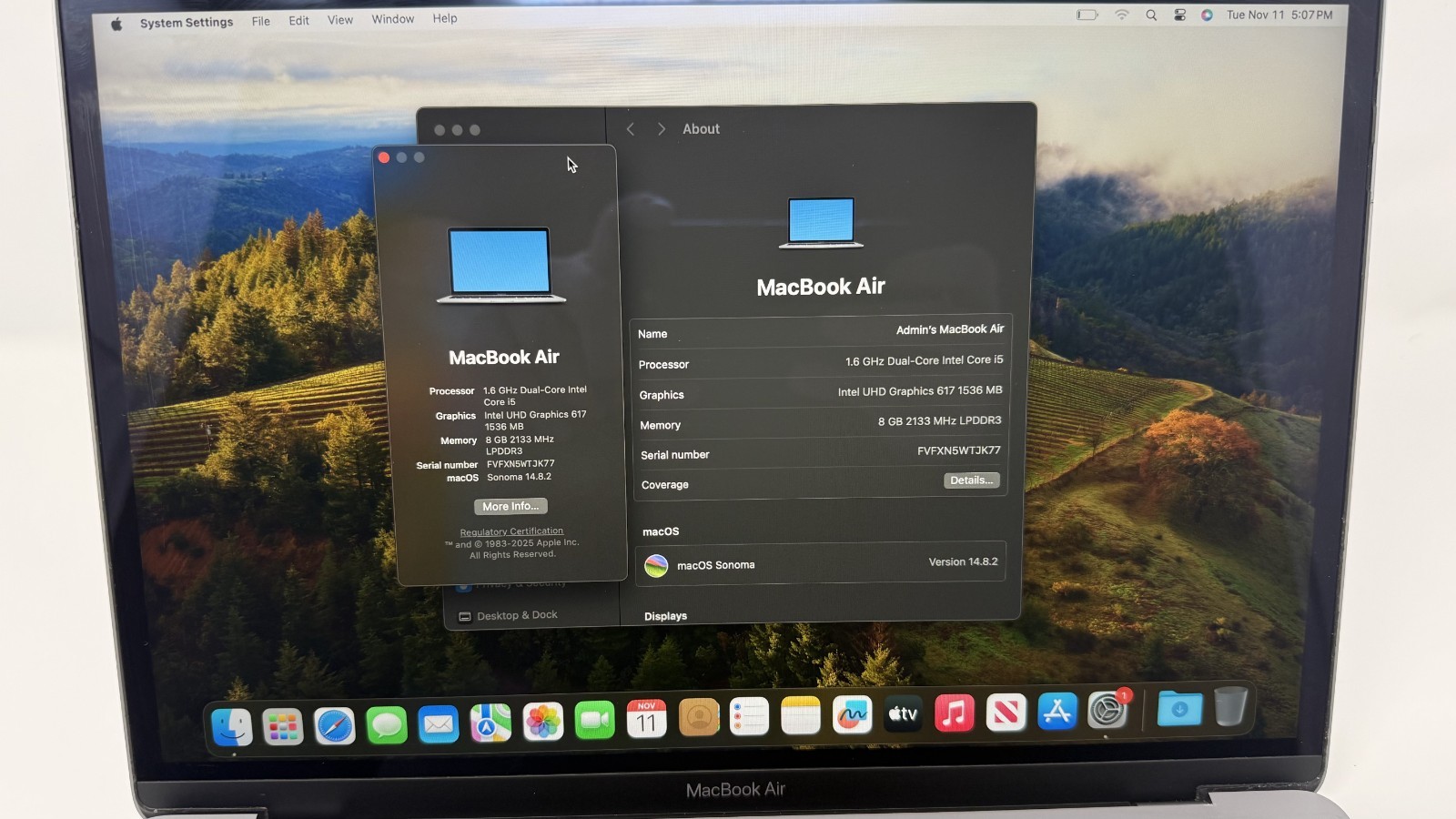Screen dimensions: 1456x819
Task: Open Freeform from the Dock
Action: 852,716
